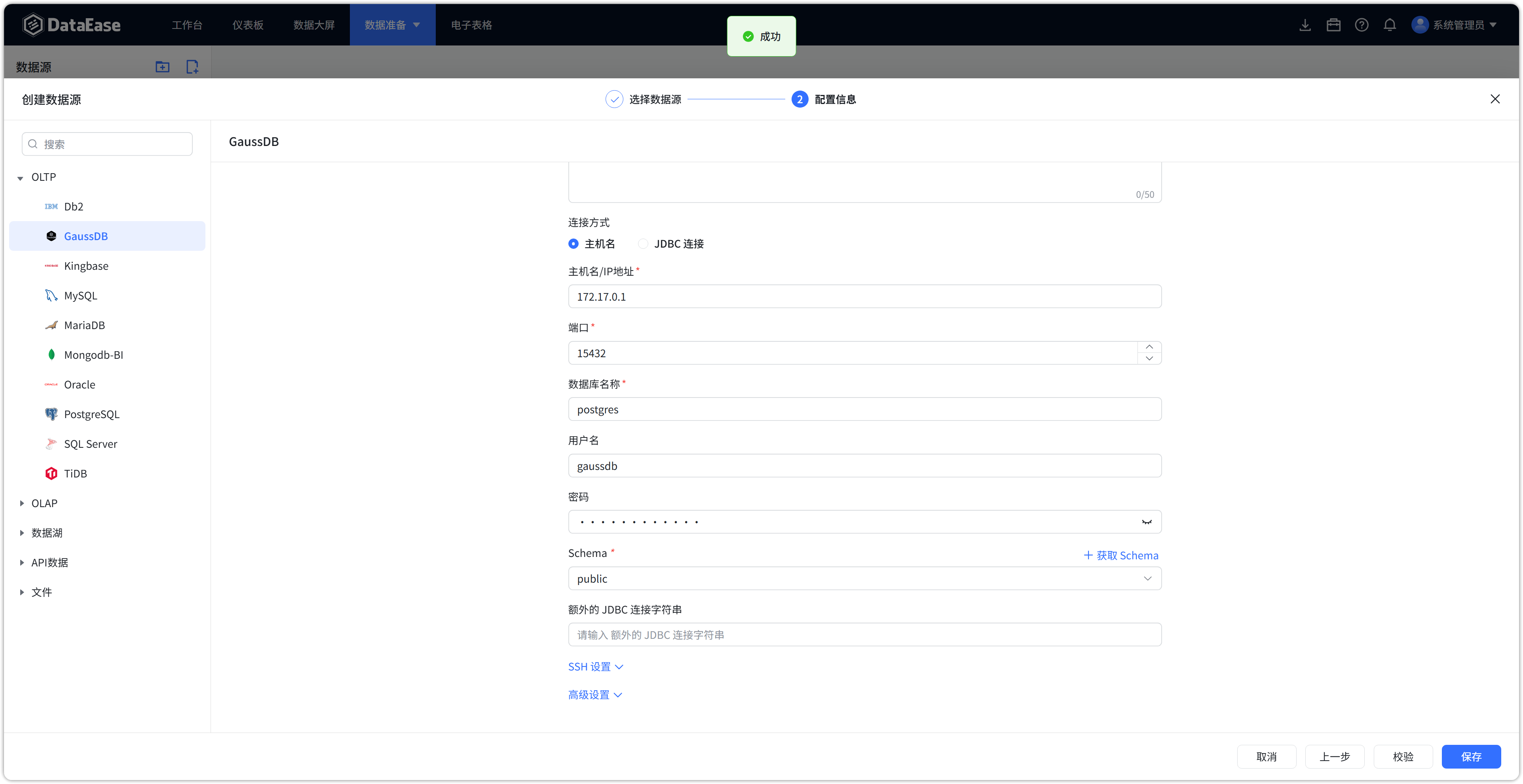Decrease the port number with down arrow
Screen dimensions: 1523x784
[1149, 359]
